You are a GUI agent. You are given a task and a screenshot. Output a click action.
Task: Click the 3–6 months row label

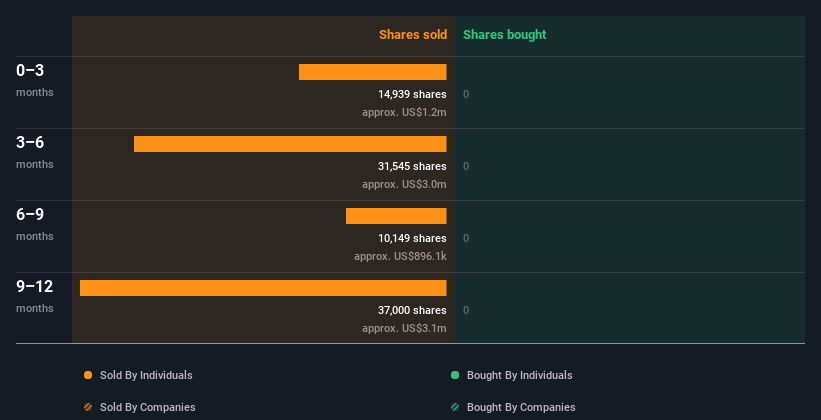click(35, 152)
